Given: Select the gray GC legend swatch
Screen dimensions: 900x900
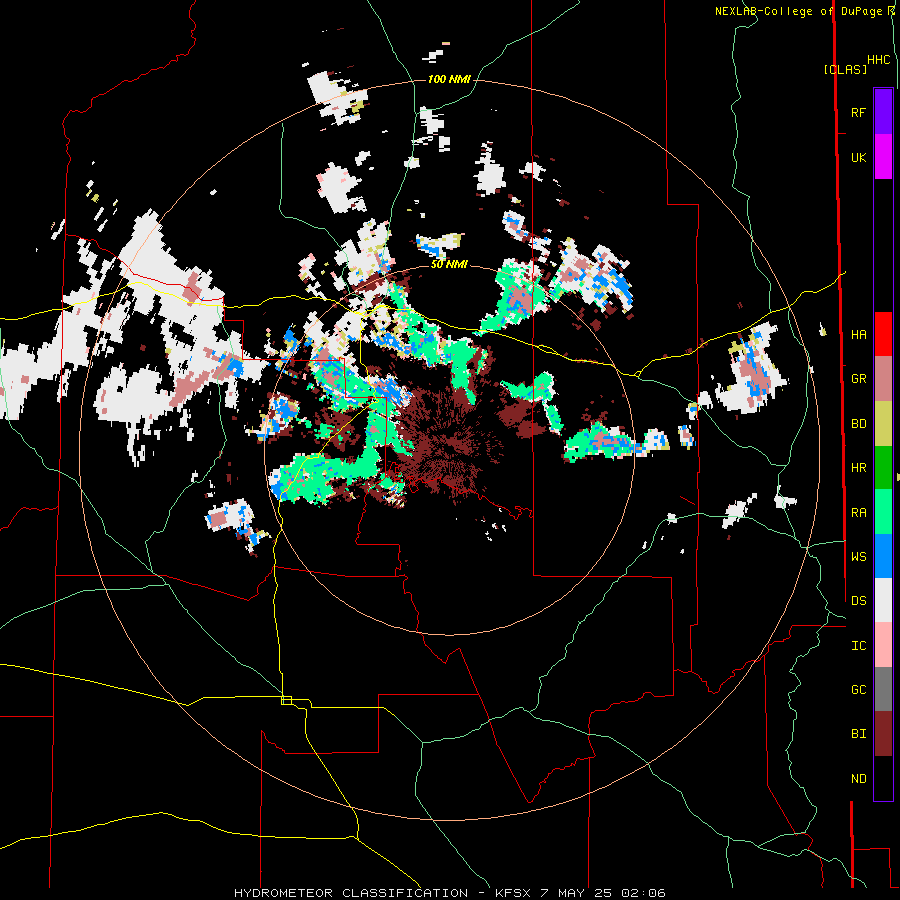Looking at the screenshot, I should coord(883,689).
